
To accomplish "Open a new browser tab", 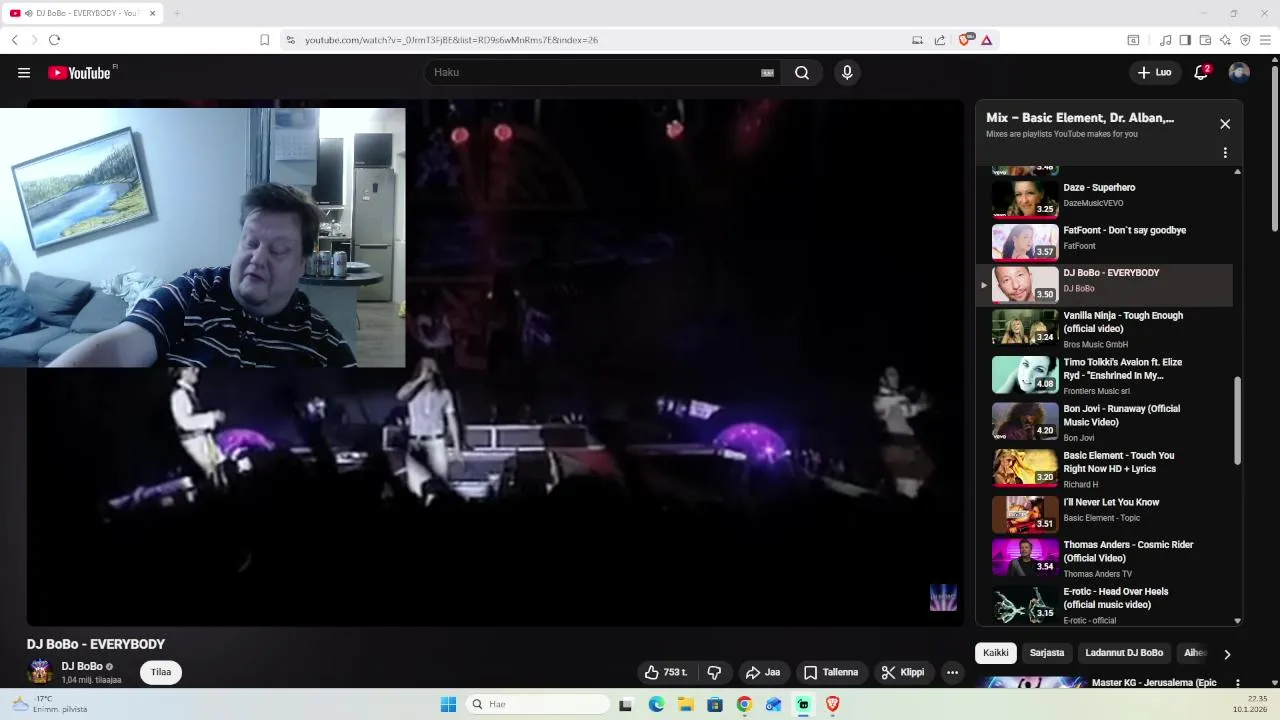I will tap(177, 13).
